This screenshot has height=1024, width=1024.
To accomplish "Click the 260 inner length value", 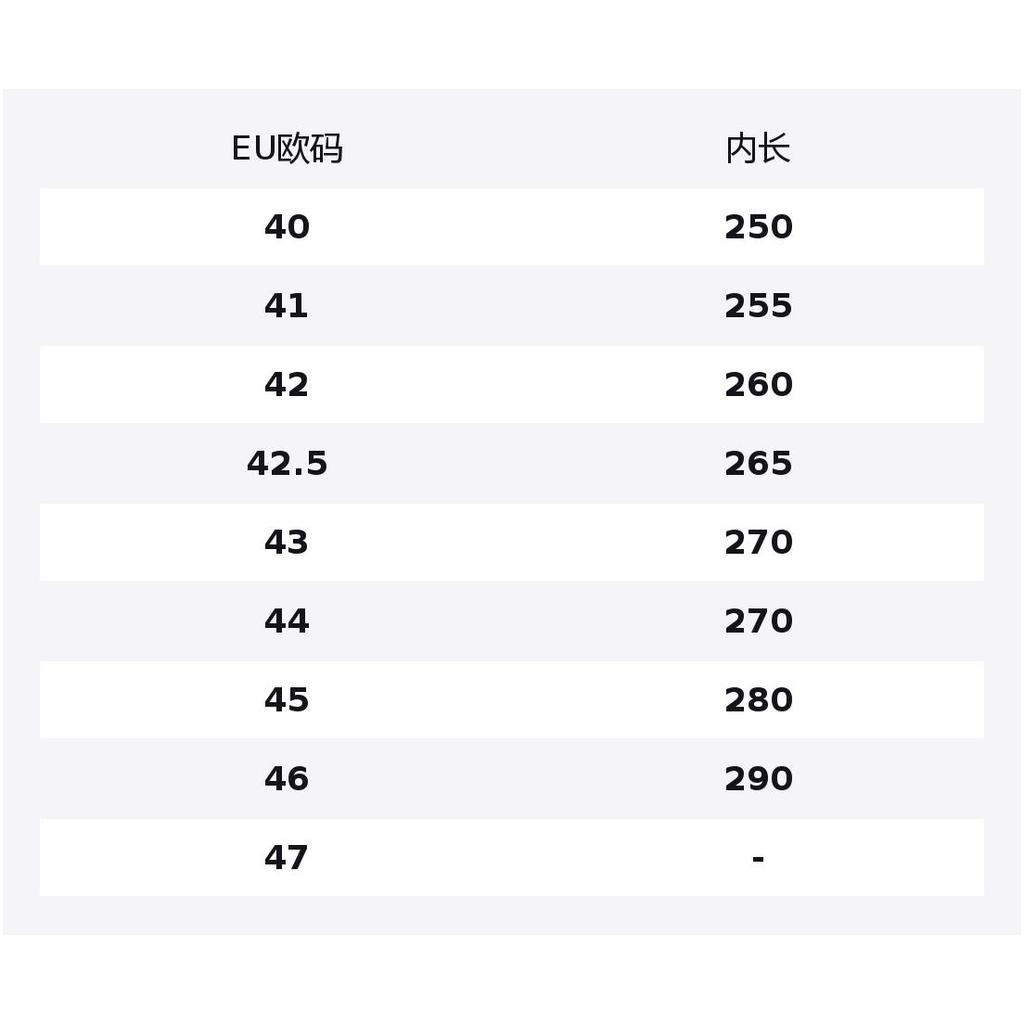I will click(x=758, y=385).
